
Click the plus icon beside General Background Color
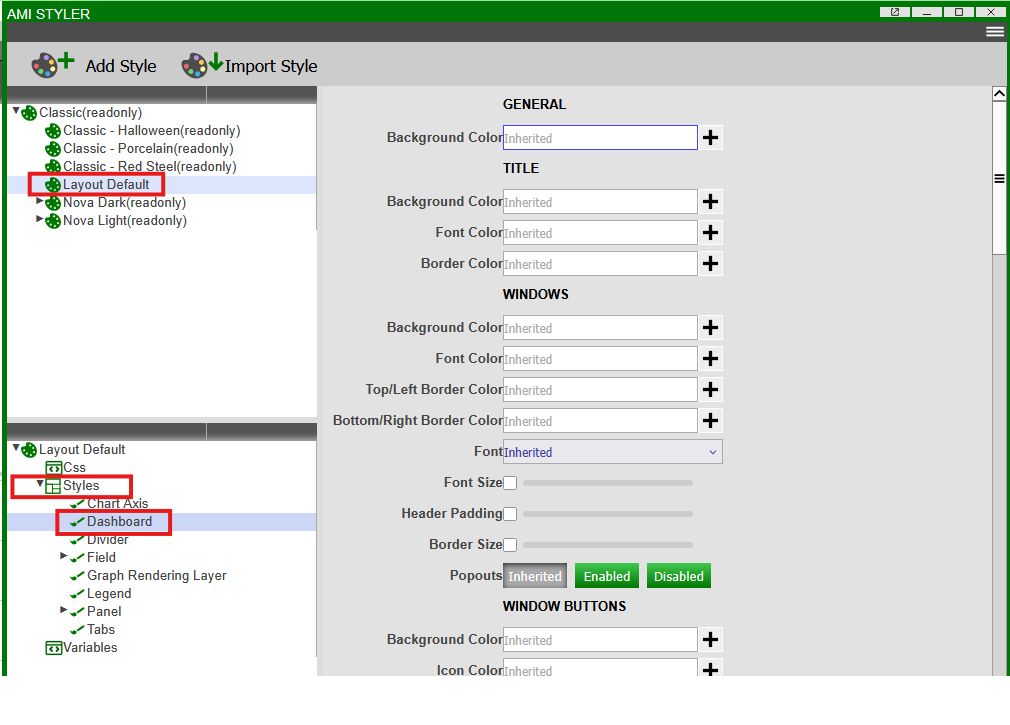[710, 138]
